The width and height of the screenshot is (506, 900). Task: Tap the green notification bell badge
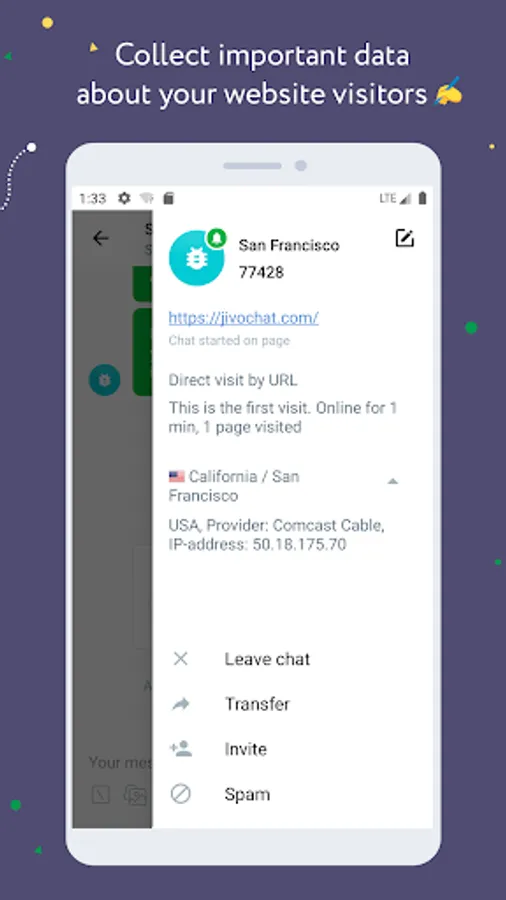click(x=216, y=238)
